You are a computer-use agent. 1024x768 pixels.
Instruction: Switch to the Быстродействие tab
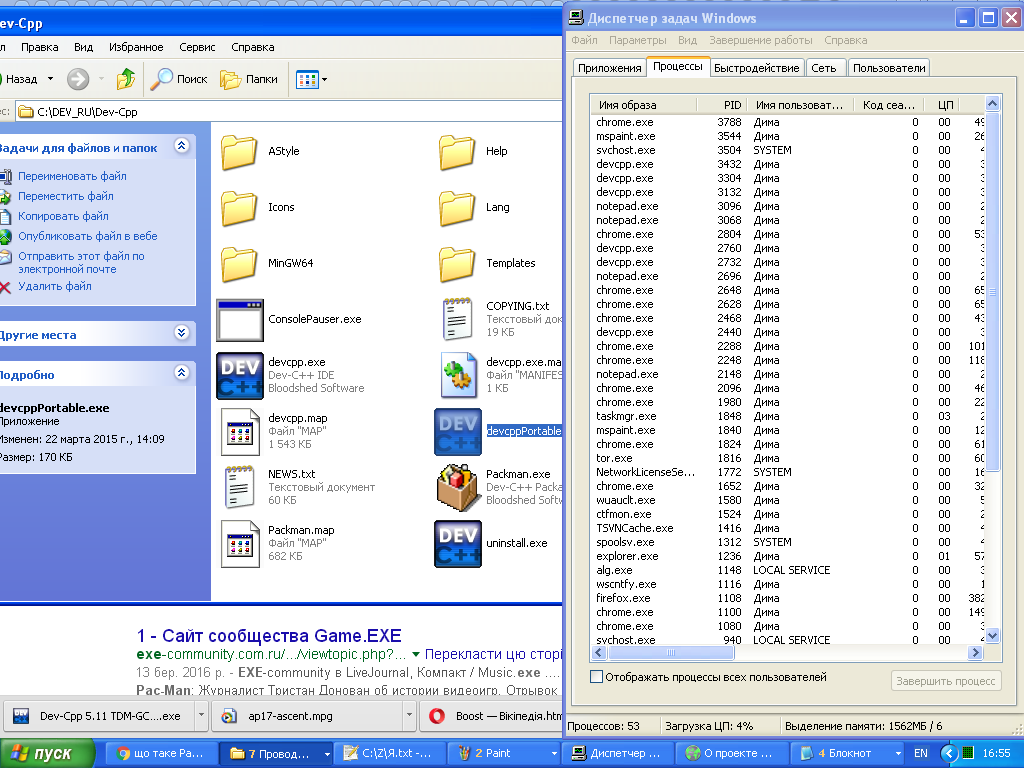click(x=757, y=68)
